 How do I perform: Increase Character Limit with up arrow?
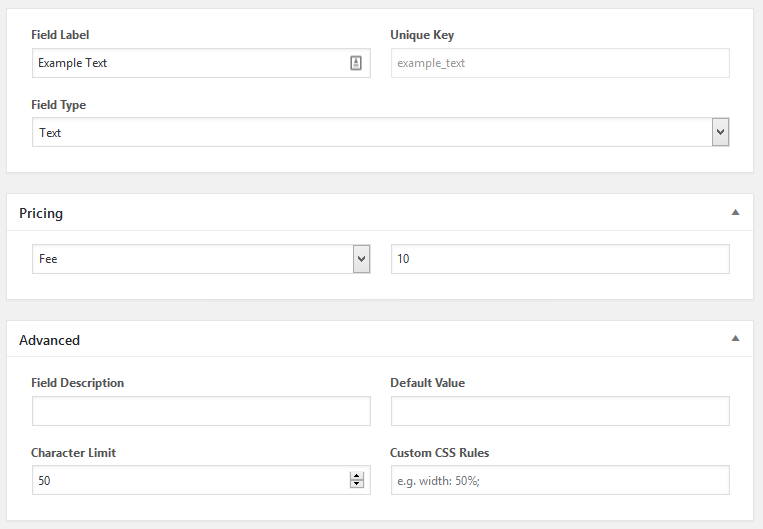pos(357,476)
